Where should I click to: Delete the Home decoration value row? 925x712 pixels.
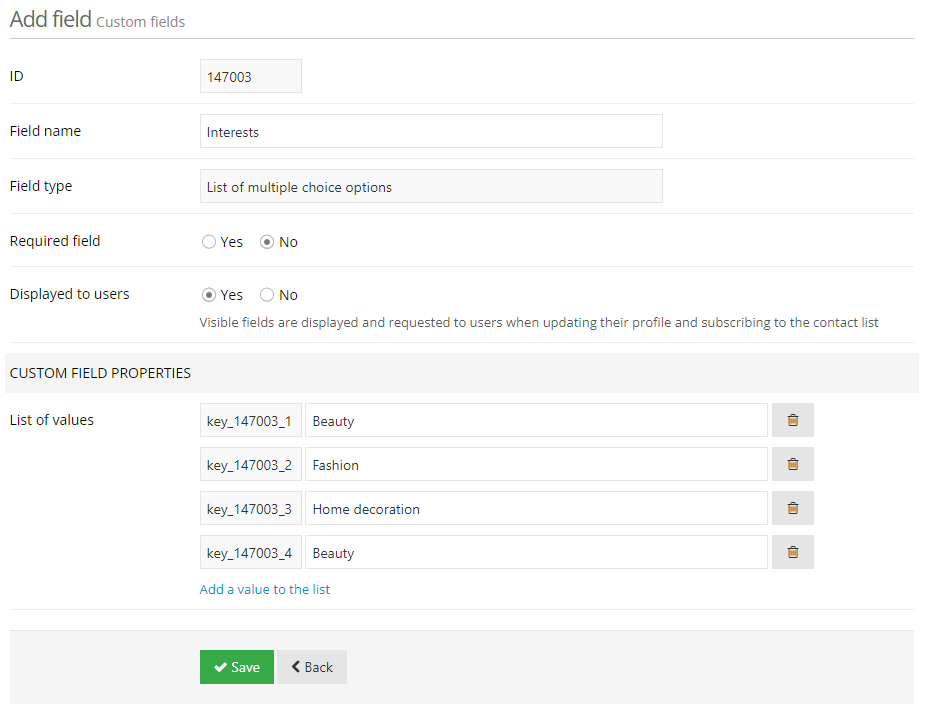click(x=792, y=508)
